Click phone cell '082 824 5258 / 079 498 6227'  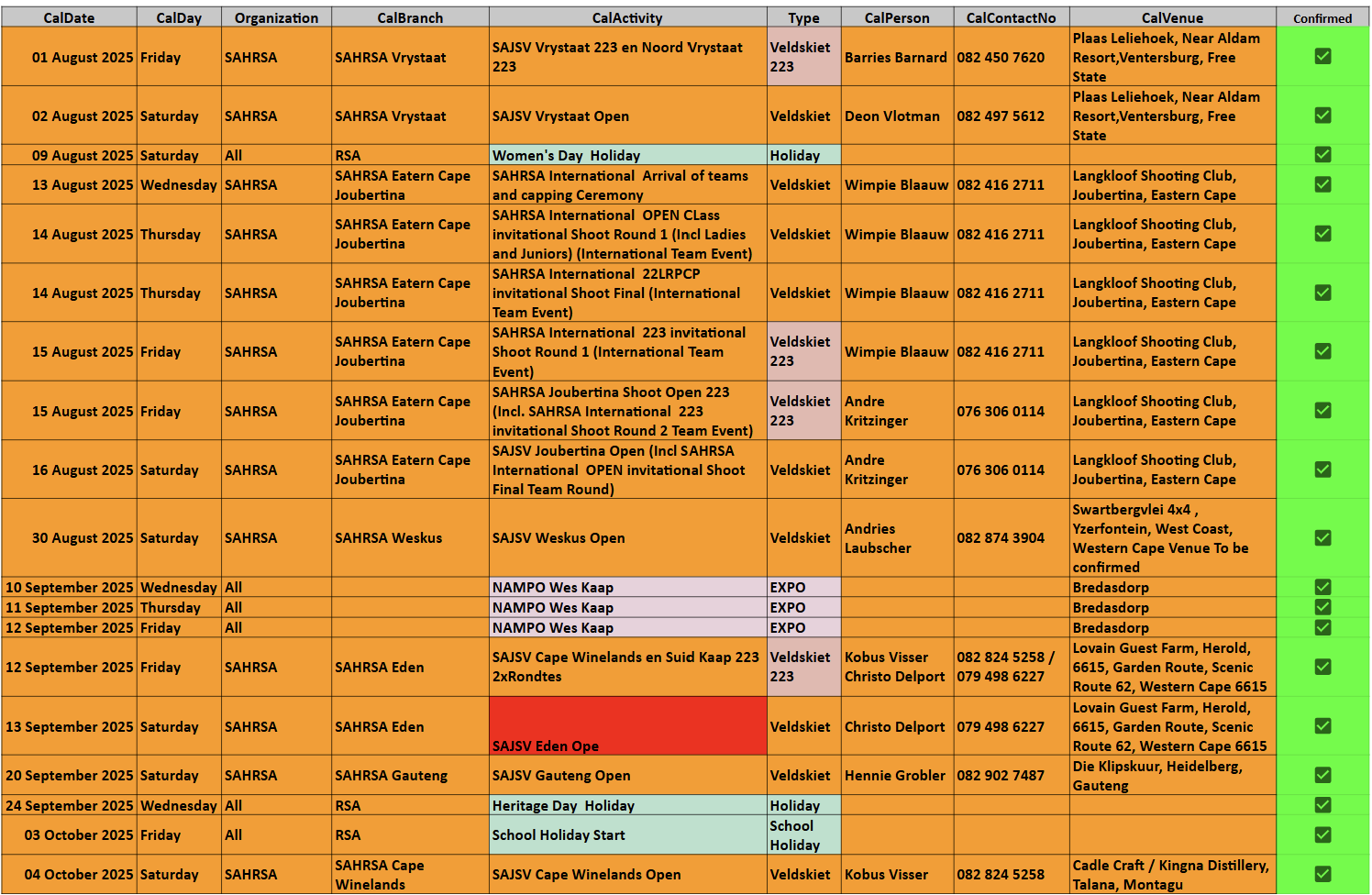pos(1011,667)
